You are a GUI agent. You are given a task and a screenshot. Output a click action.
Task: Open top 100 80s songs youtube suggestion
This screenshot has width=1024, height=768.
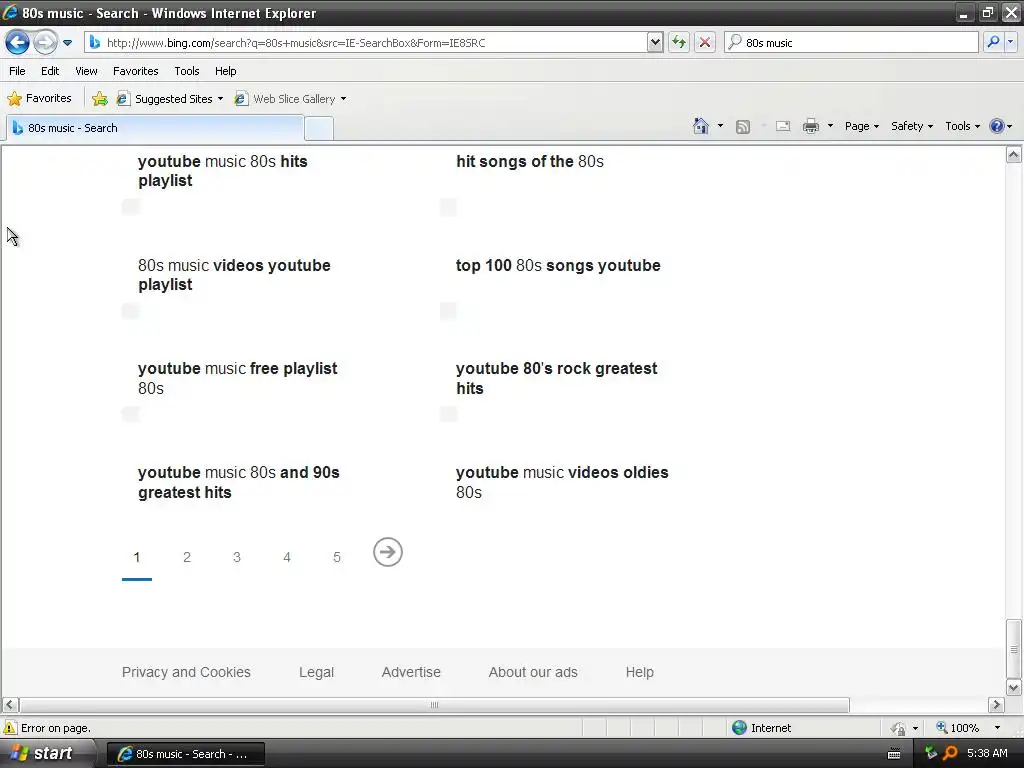tap(558, 265)
